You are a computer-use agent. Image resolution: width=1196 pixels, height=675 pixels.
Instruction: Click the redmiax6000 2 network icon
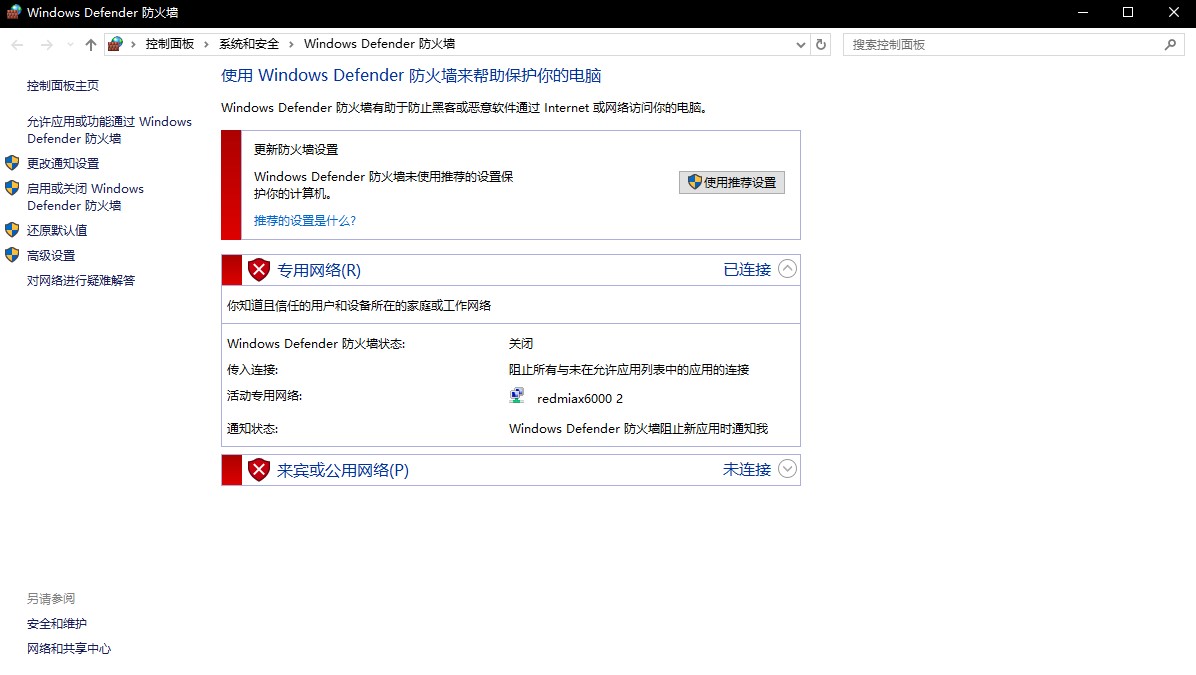pos(517,397)
